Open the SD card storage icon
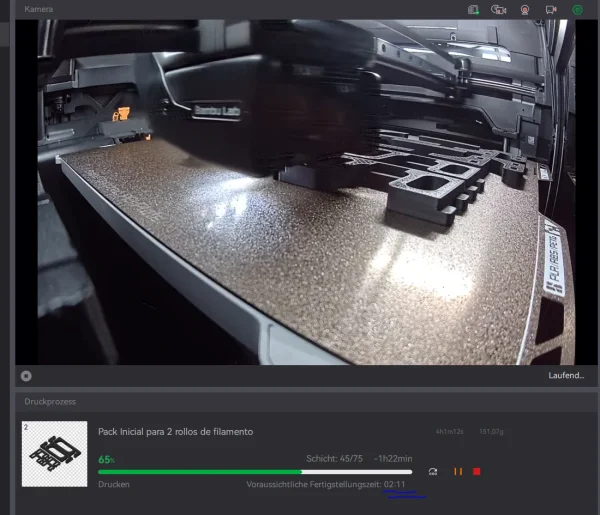600x515 pixels. (x=473, y=10)
